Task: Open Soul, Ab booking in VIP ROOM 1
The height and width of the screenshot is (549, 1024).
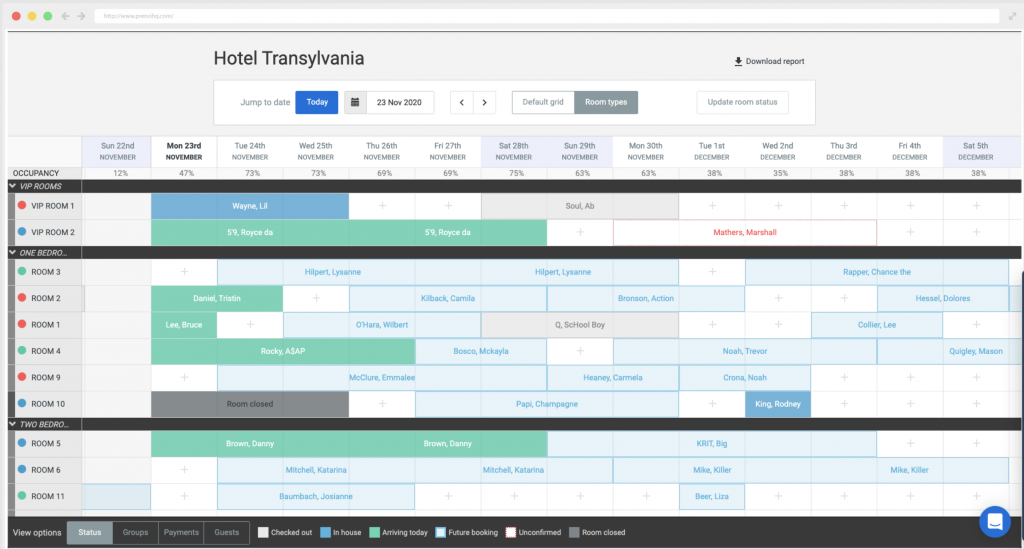Action: [580, 206]
